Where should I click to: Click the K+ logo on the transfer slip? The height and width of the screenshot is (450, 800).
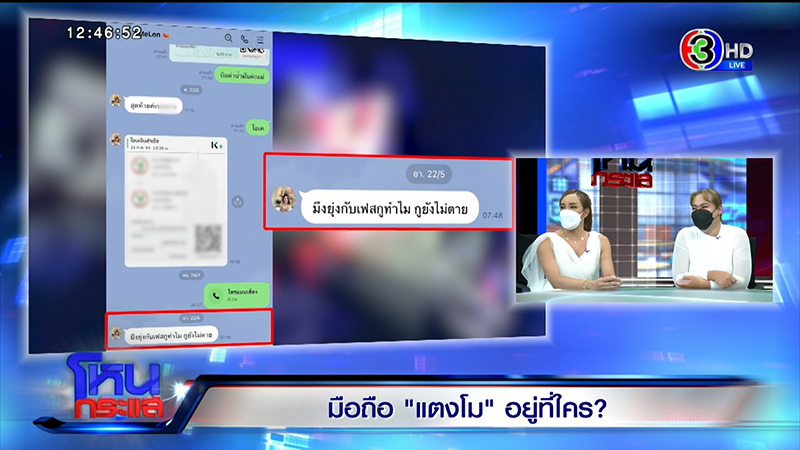coord(217,146)
